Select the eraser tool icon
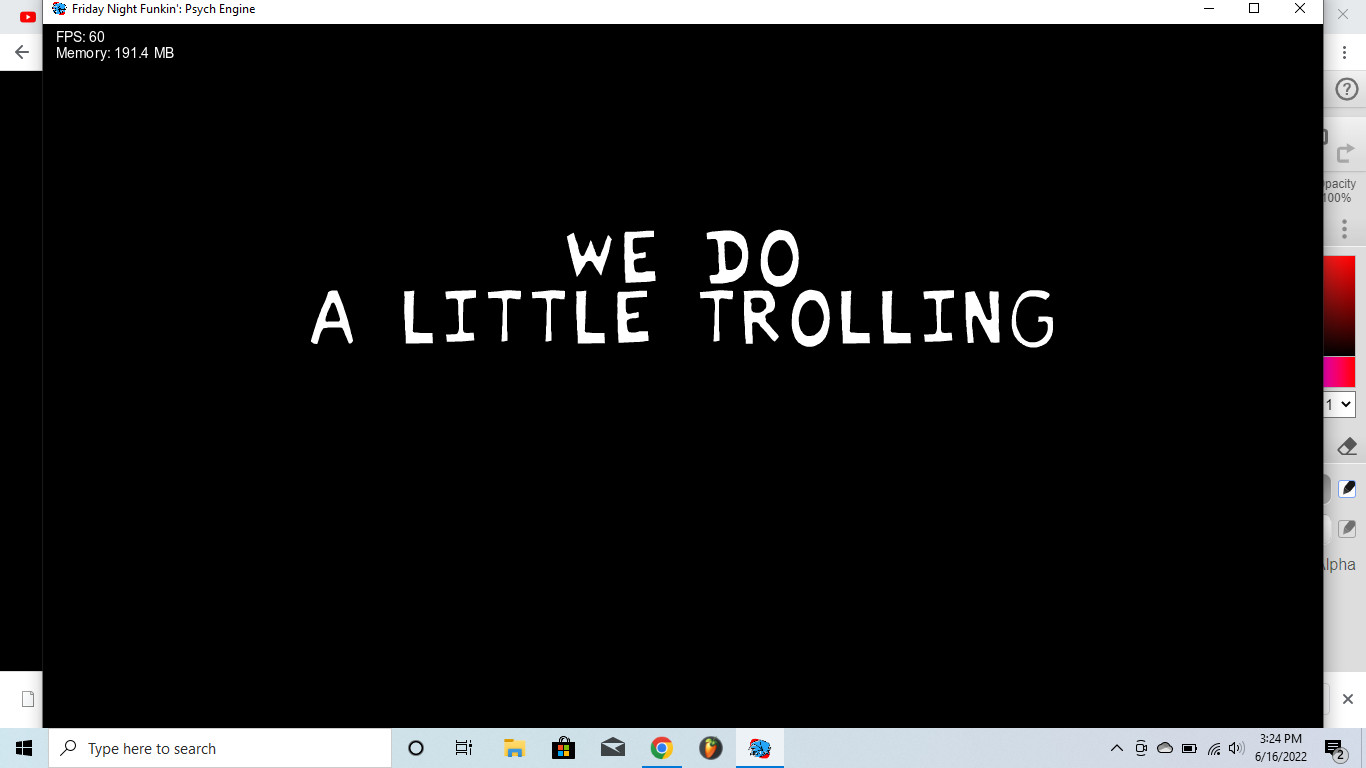 pyautogui.click(x=1346, y=446)
